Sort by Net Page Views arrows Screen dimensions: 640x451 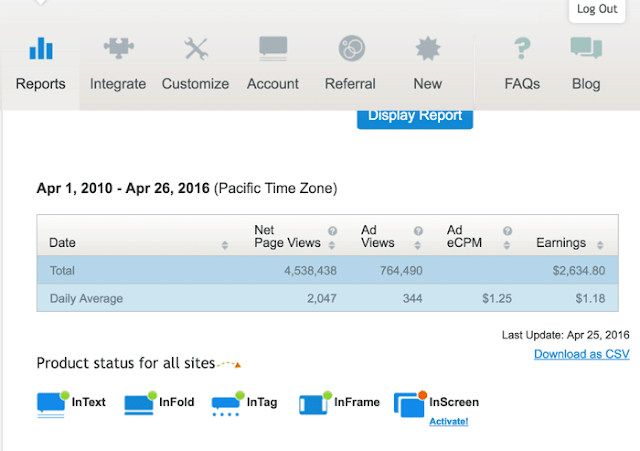click(x=332, y=245)
